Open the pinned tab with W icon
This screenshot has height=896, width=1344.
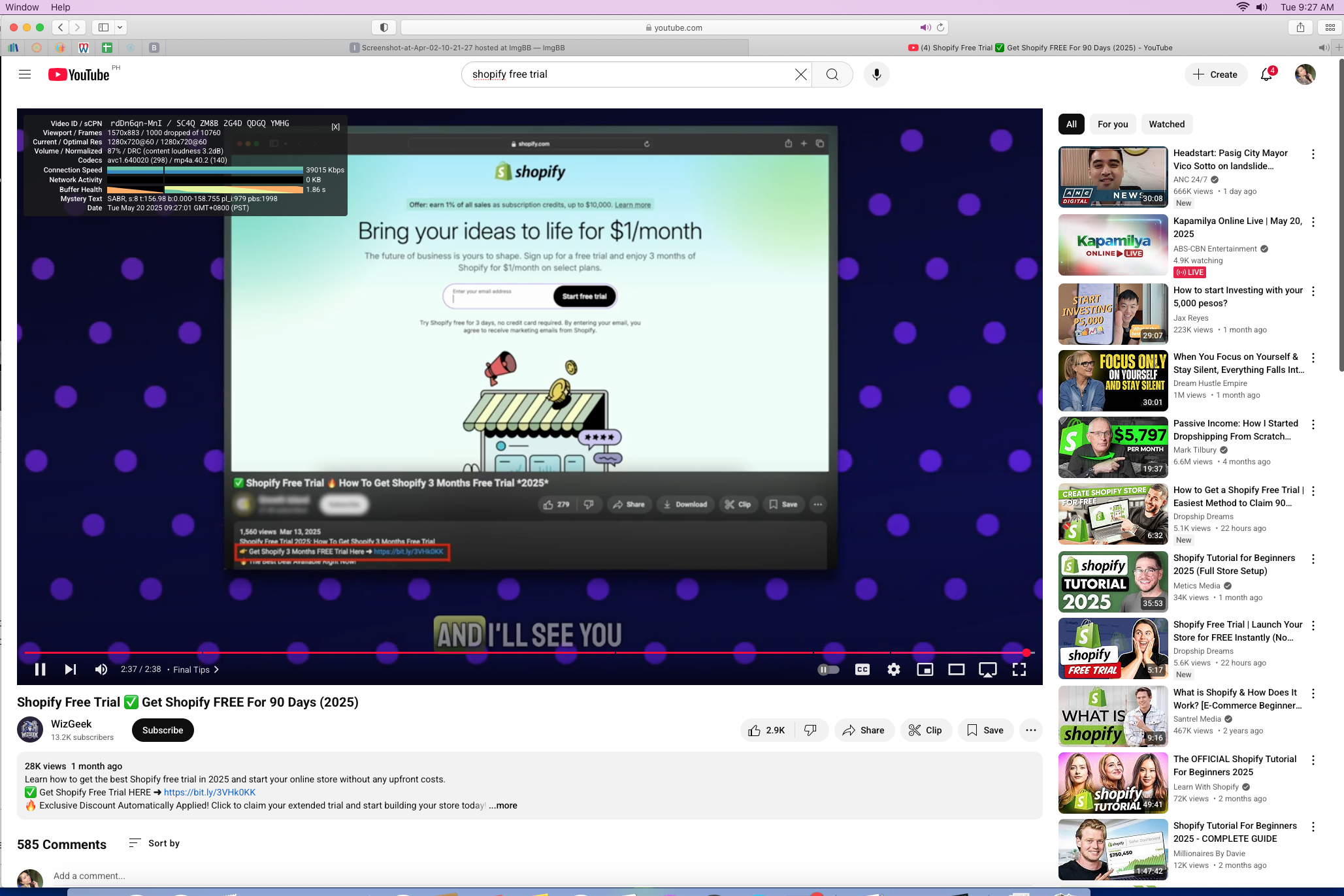pos(84,48)
